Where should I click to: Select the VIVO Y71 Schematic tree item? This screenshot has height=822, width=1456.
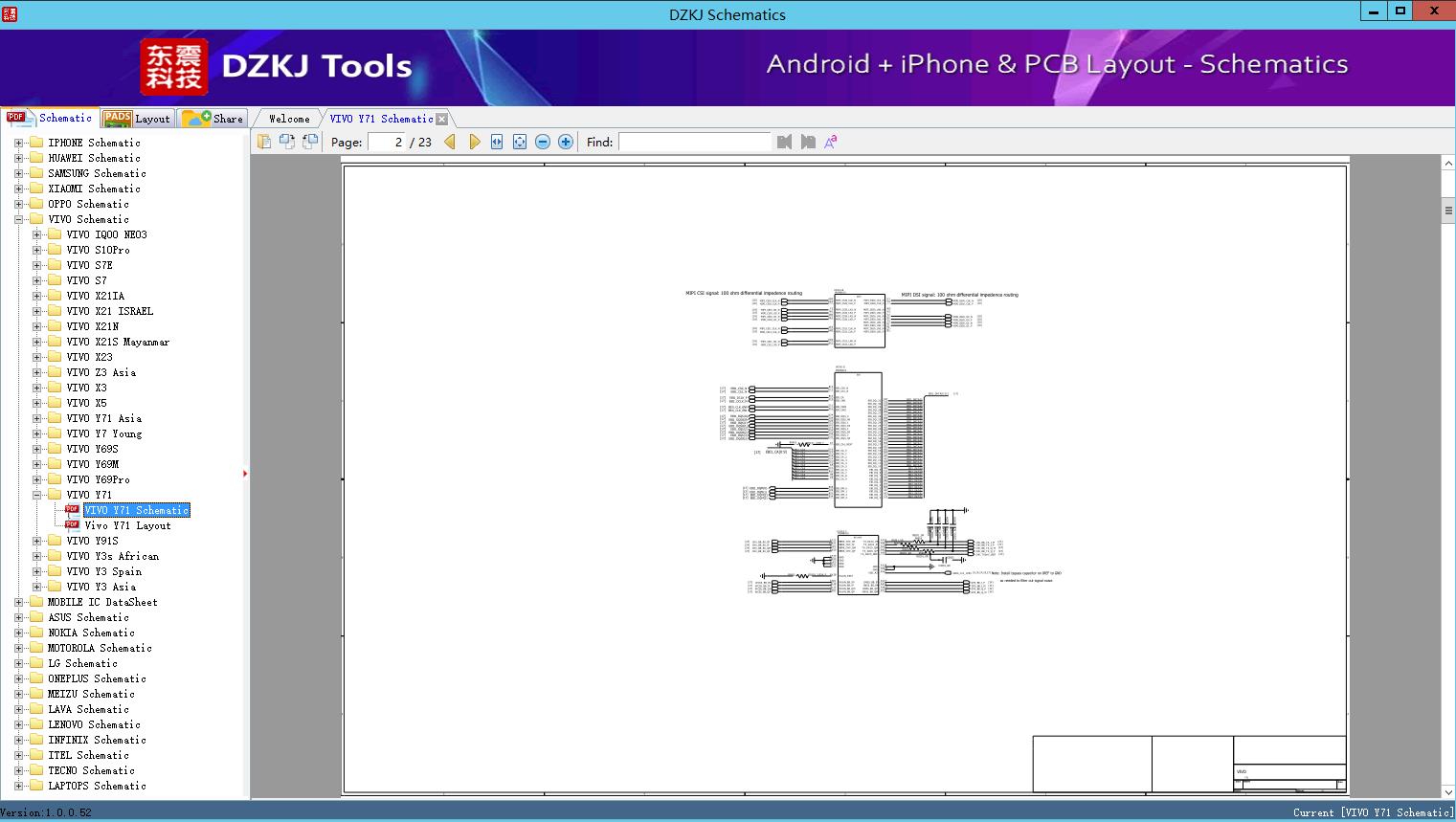pyautogui.click(x=137, y=510)
